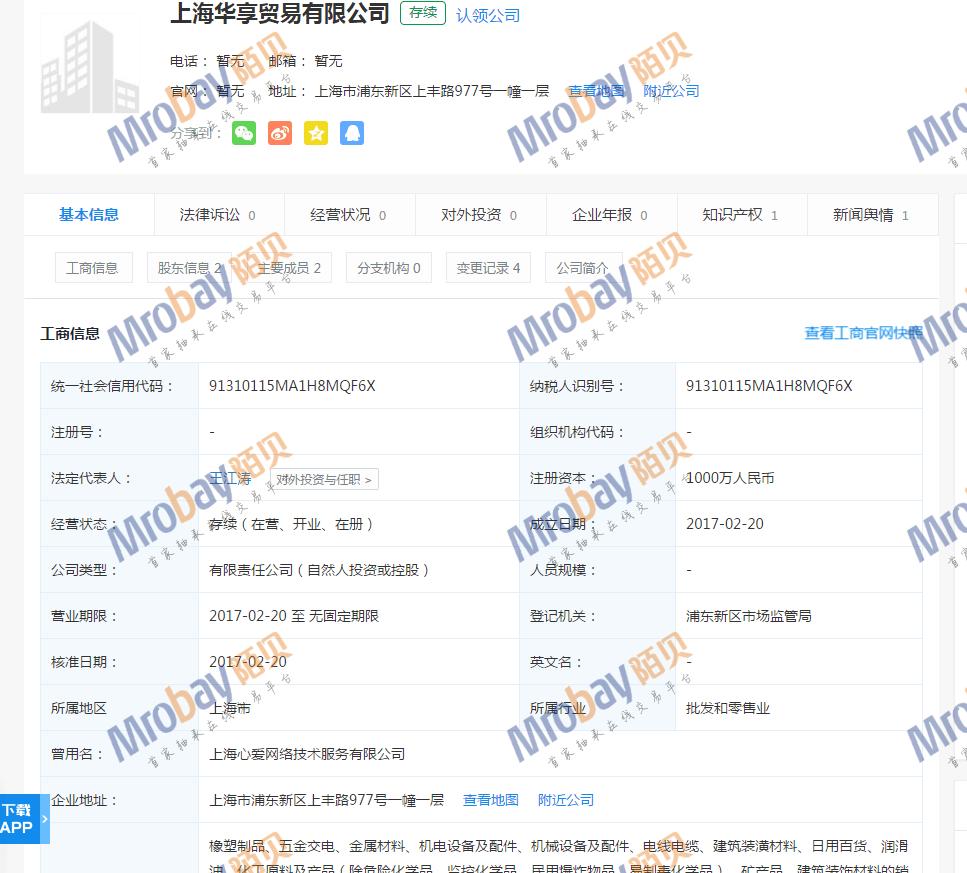
Task: Select the 对外投资 tab
Action: 479,215
